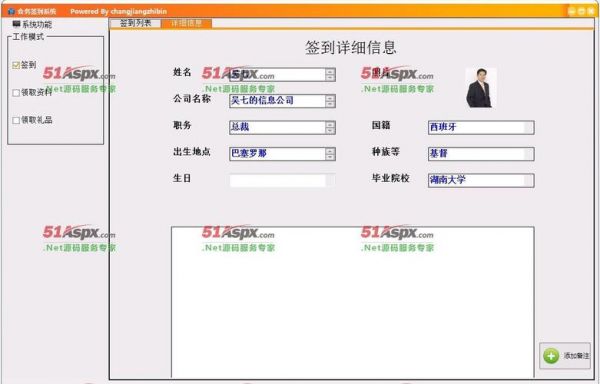Click the 职务 label
The height and width of the screenshot is (384, 600).
coord(182,125)
